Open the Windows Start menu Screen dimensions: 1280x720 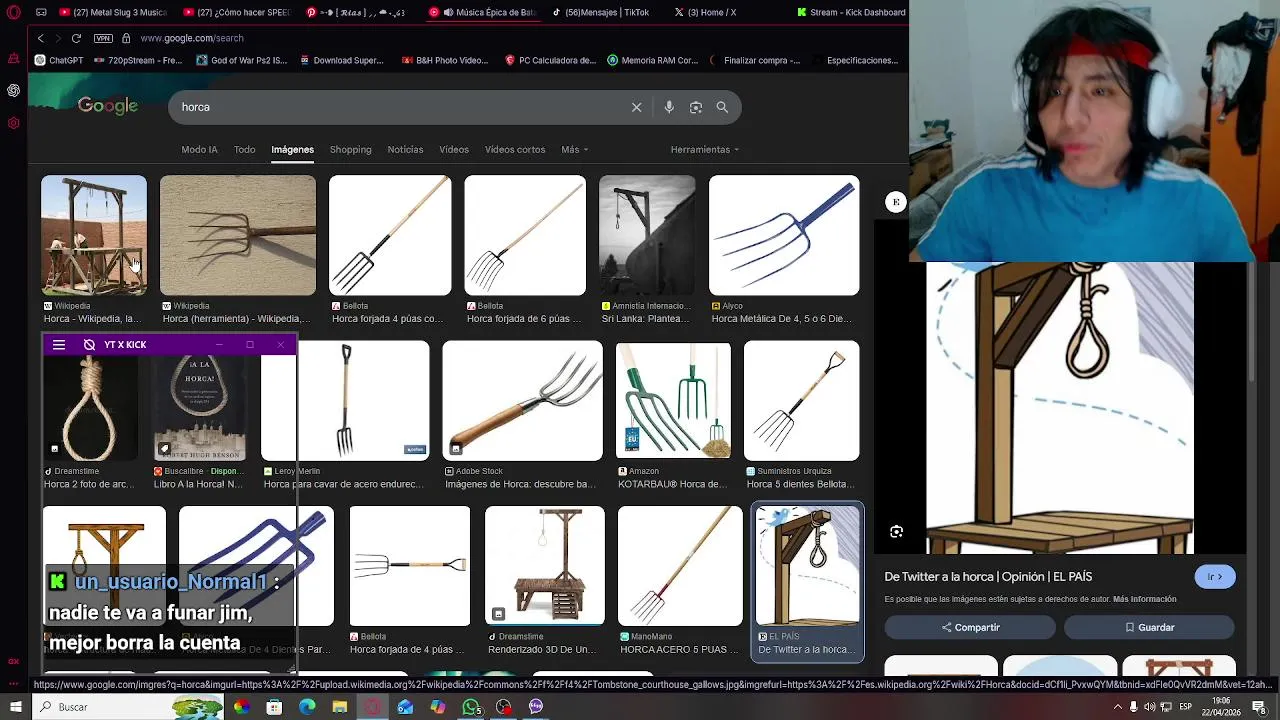15,707
